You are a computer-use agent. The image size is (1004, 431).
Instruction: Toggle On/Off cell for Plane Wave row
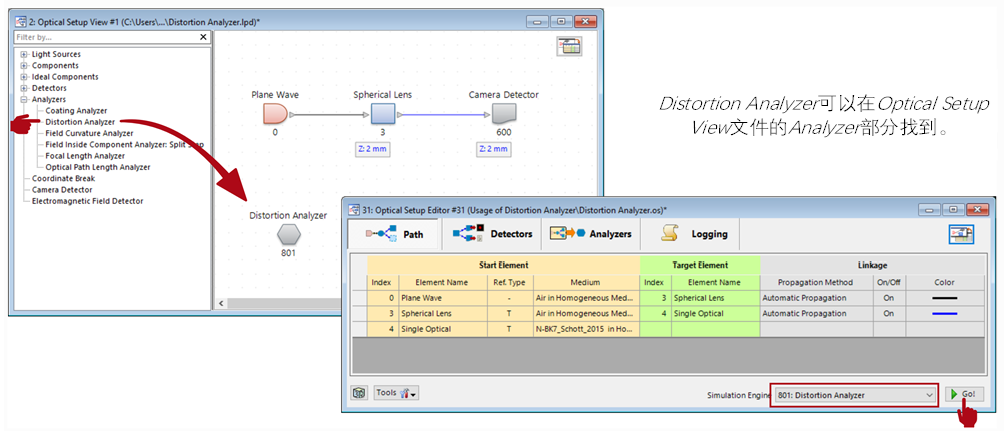point(889,298)
